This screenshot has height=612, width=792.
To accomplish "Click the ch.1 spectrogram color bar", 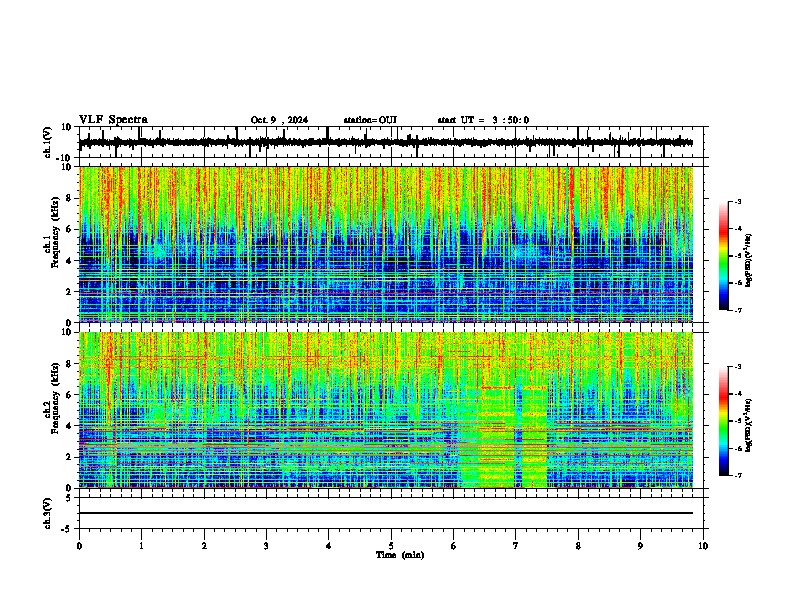I will coord(723,256).
